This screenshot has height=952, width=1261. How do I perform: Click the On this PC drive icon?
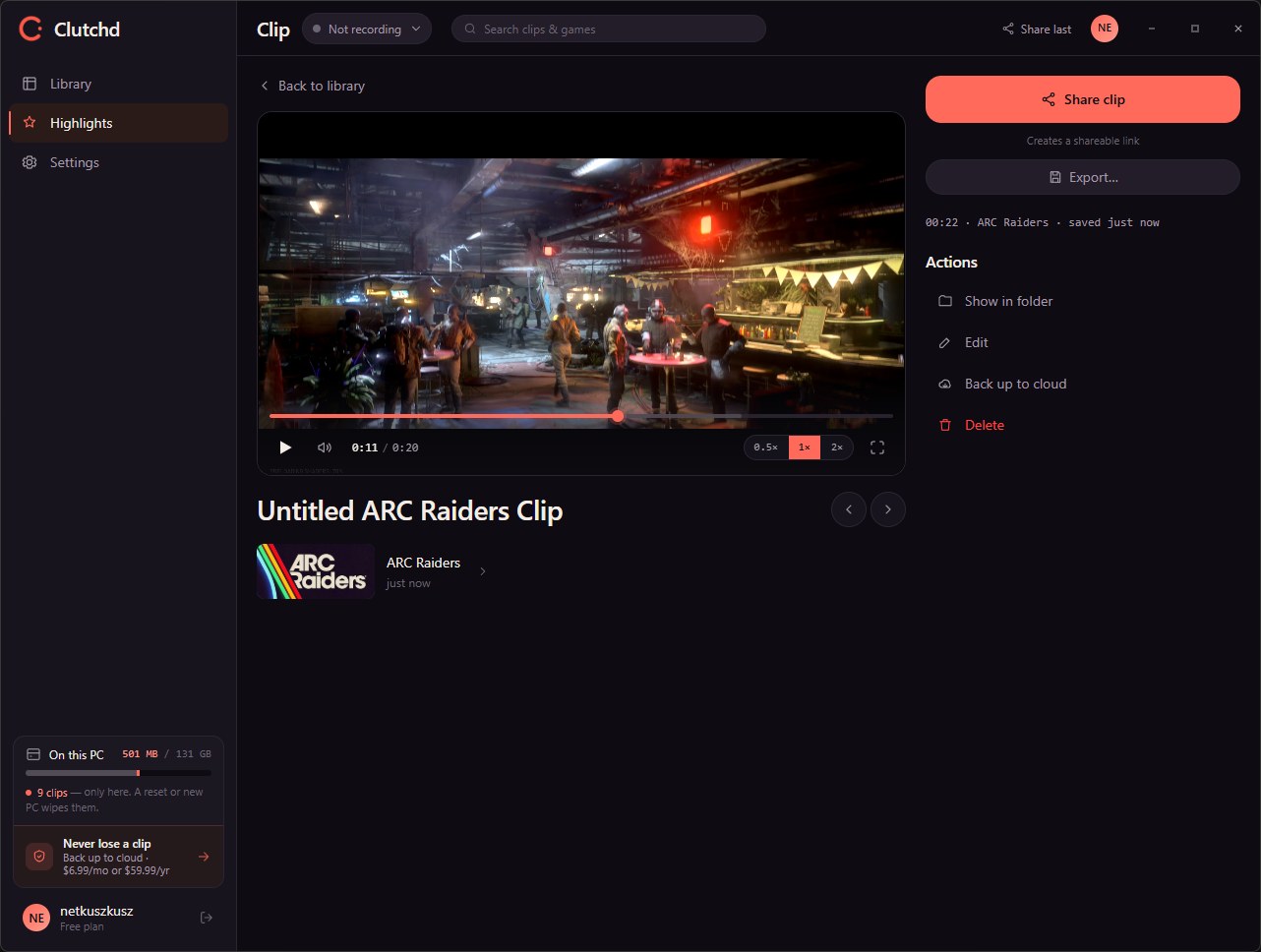(x=33, y=754)
